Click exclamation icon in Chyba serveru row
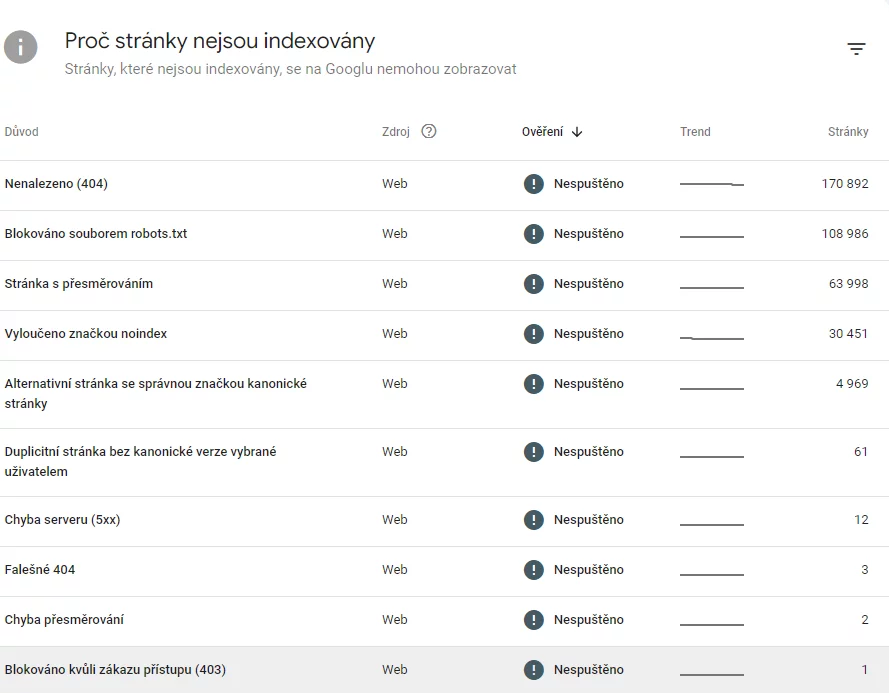The image size is (889, 693). pyautogui.click(x=534, y=520)
